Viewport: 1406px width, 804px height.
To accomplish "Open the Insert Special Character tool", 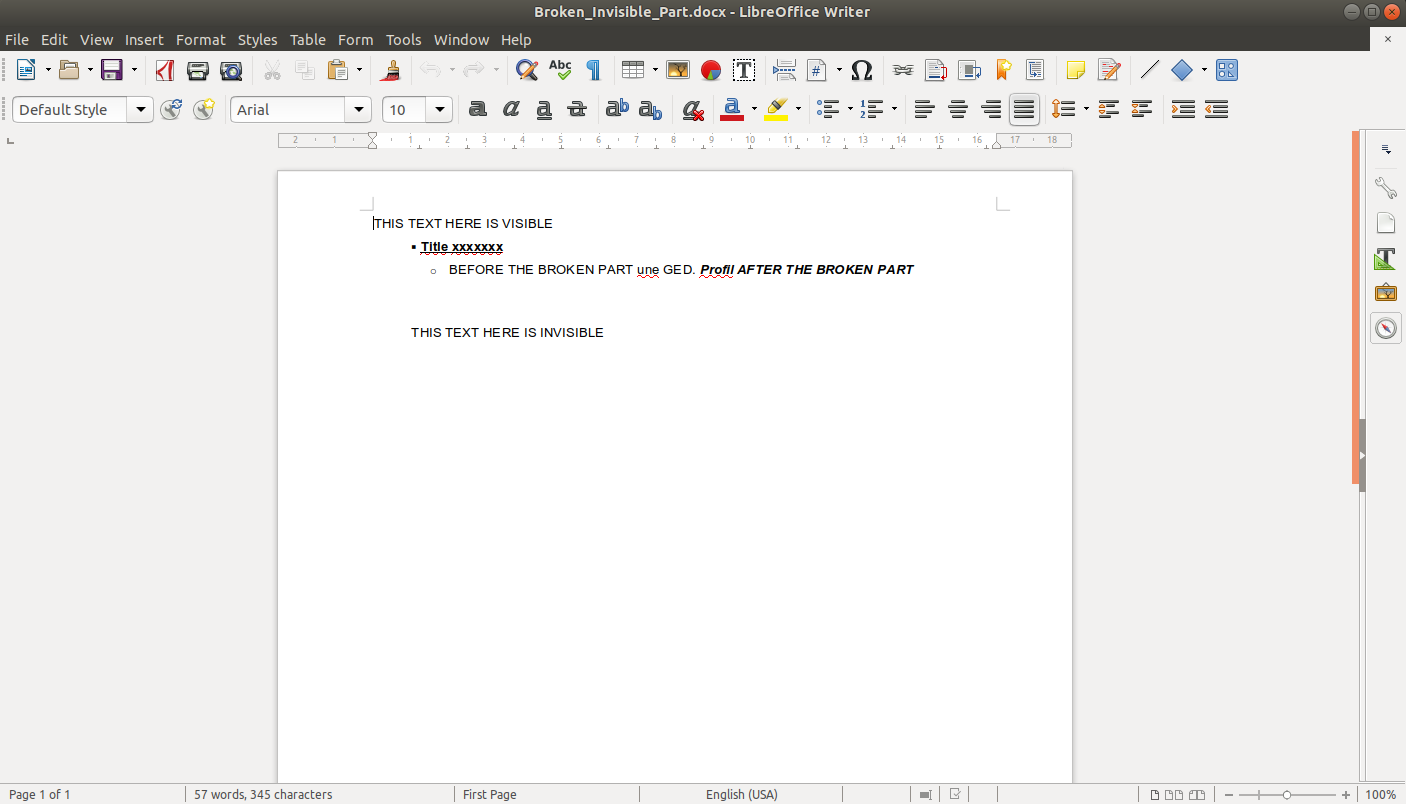I will click(x=861, y=70).
